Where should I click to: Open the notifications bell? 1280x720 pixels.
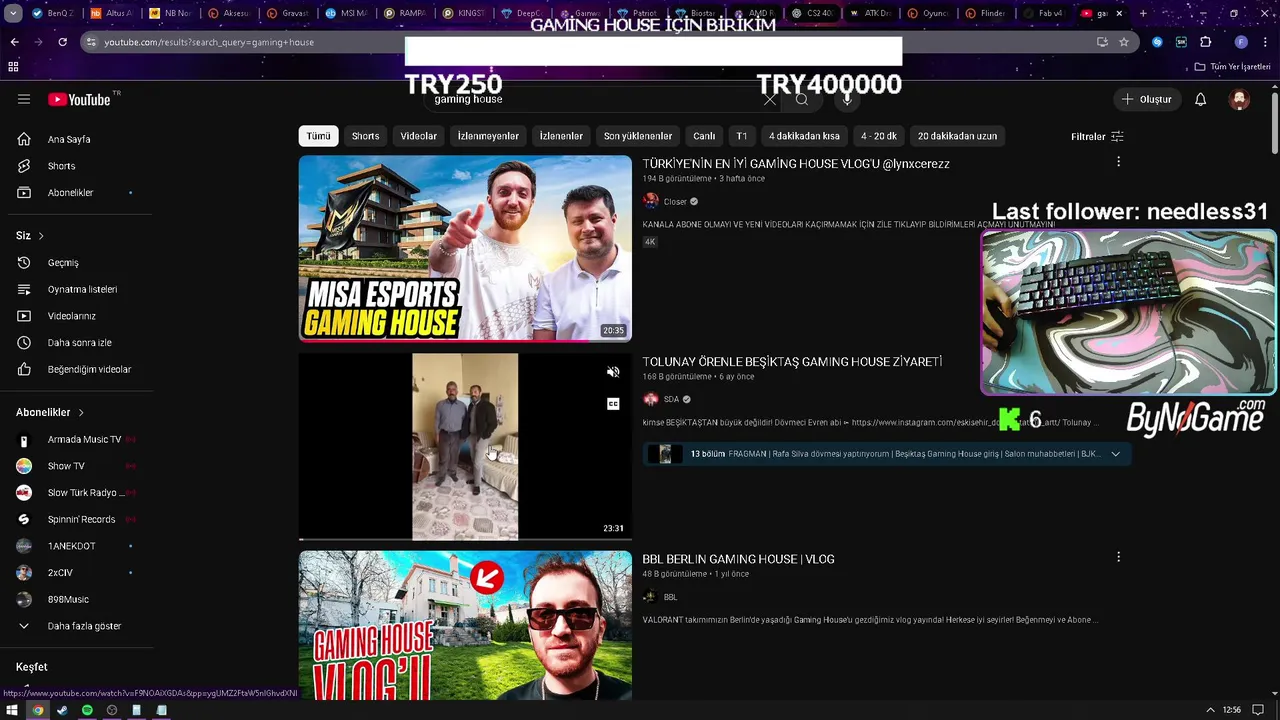coord(1201,99)
